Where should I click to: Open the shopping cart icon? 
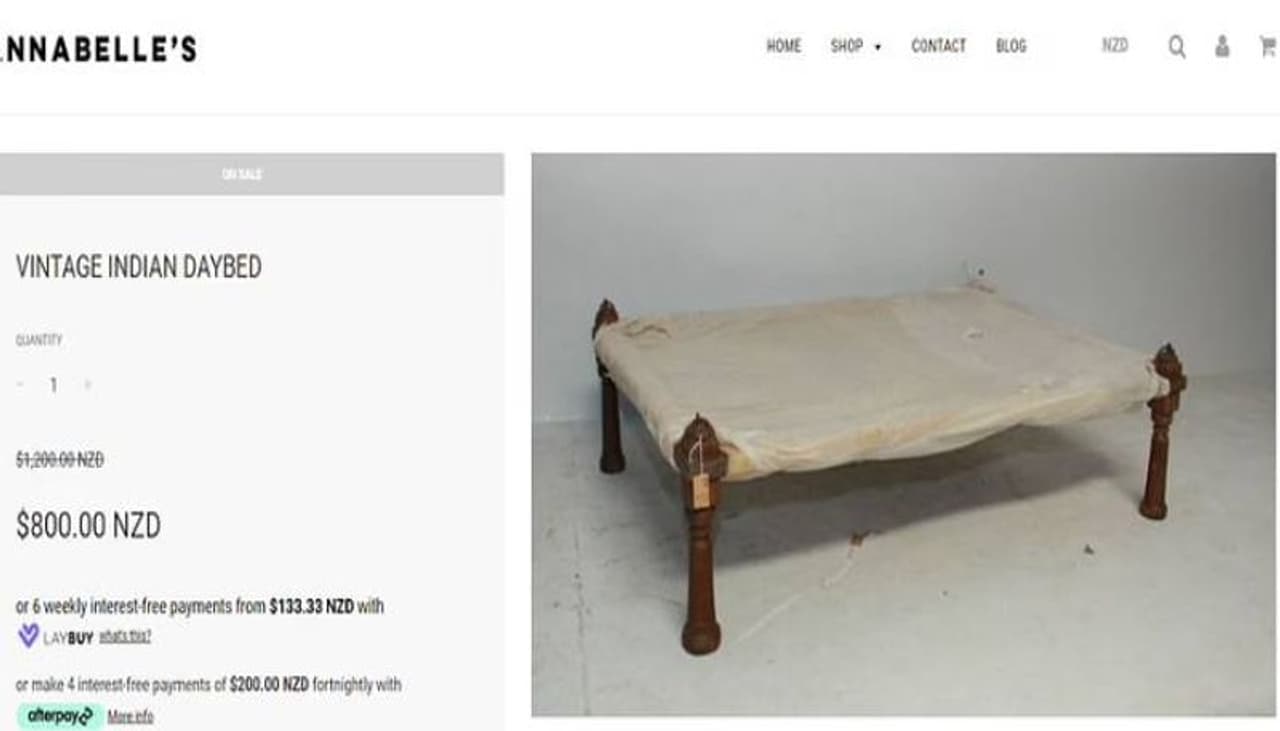[x=1268, y=46]
